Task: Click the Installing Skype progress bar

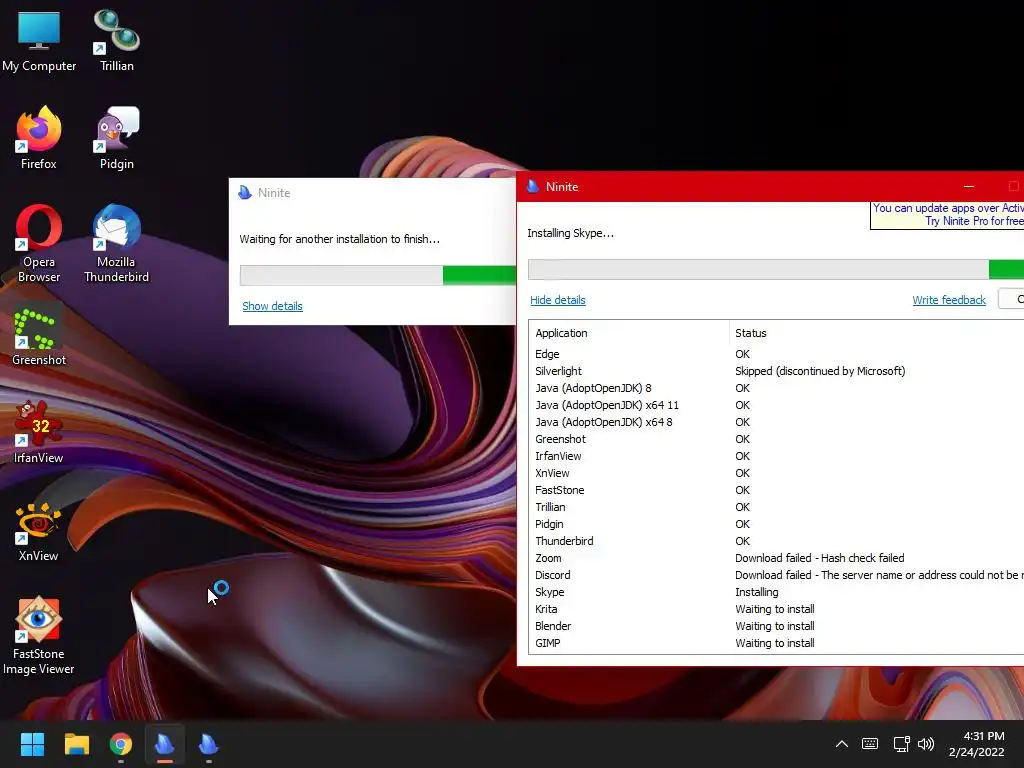Action: pos(776,270)
